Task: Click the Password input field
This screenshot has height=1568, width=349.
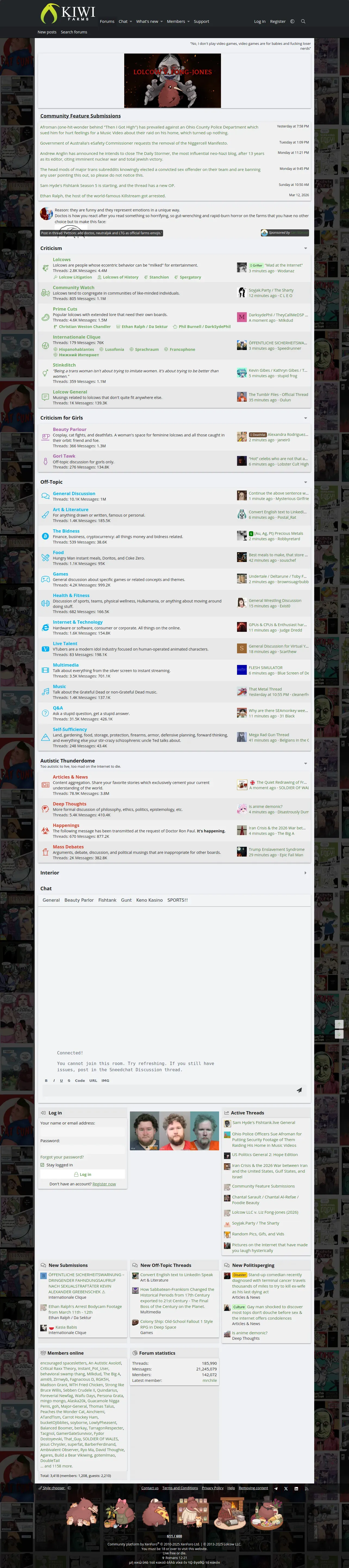Action: click(82, 1149)
